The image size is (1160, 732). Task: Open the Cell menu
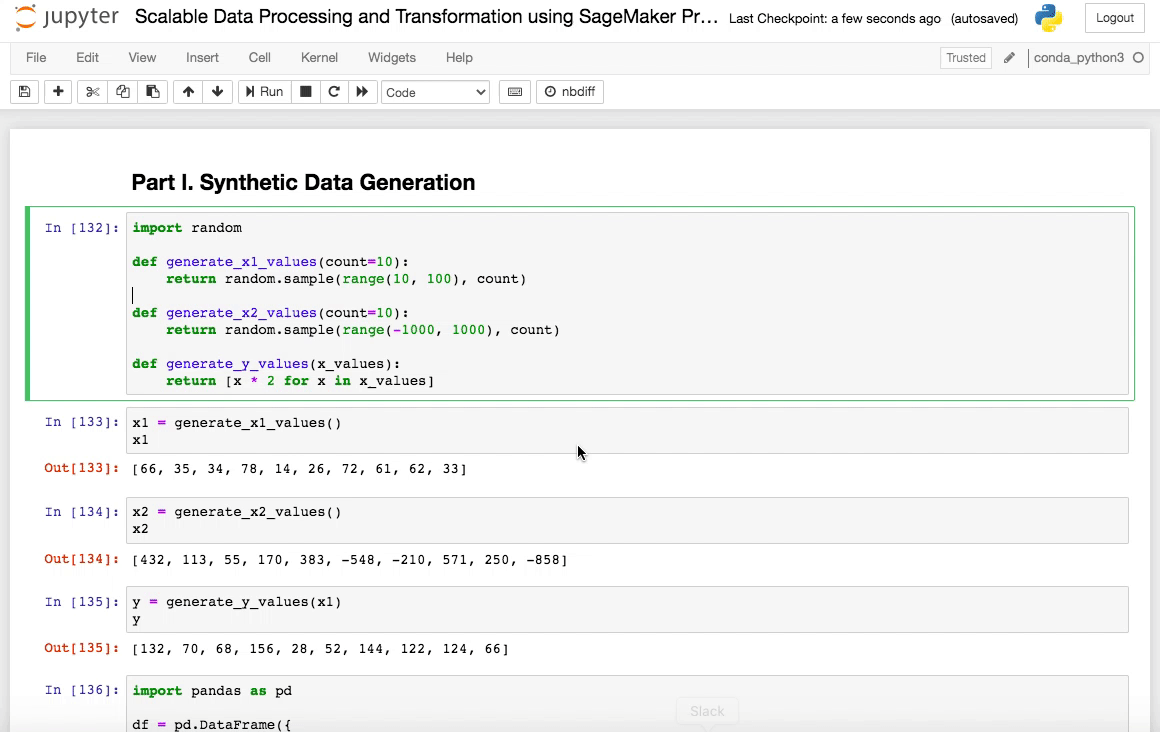[x=260, y=58]
